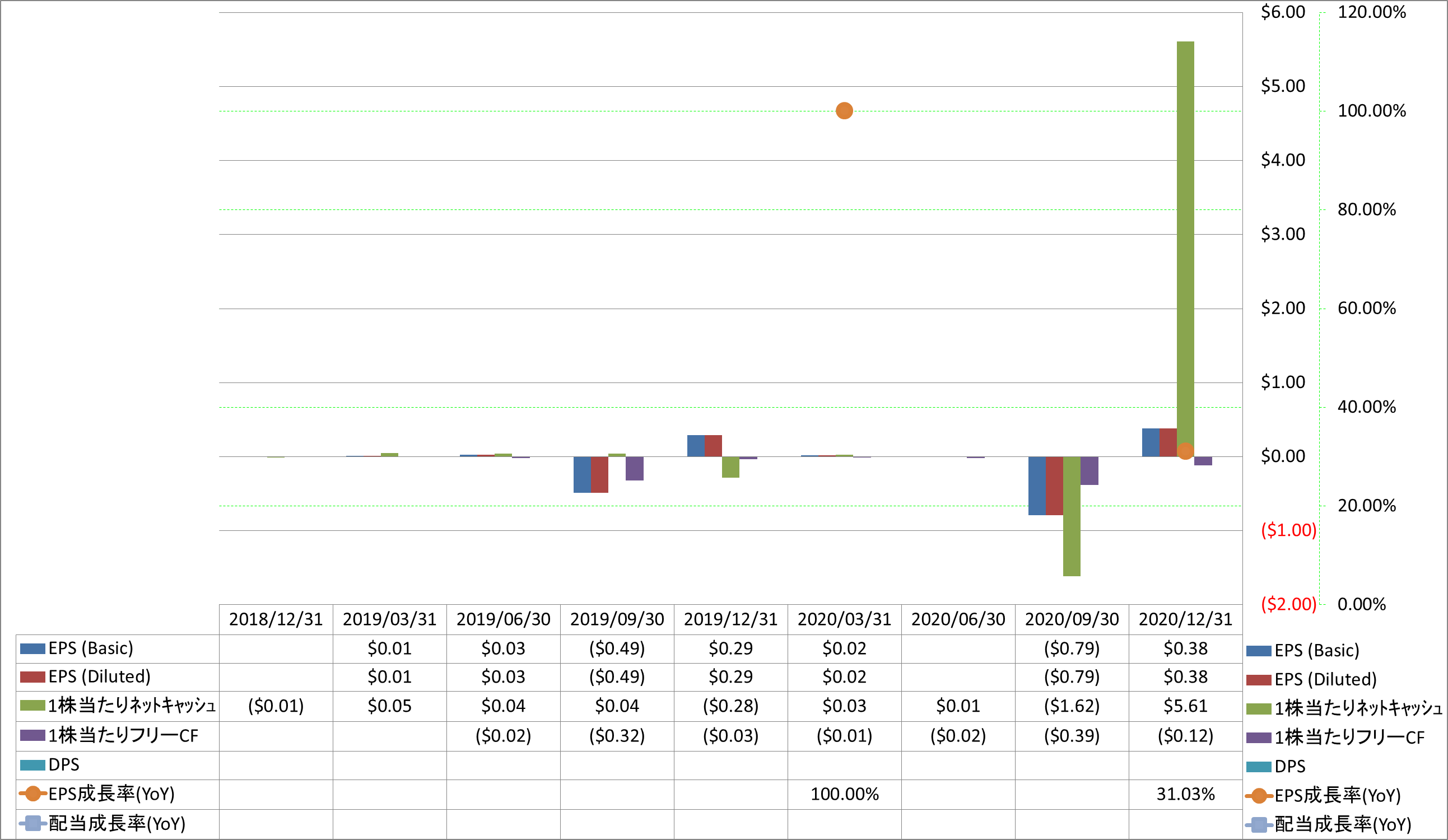Screen dimensions: 1448x840
Task: Click the 31.03% EPS growth cell
Action: [1185, 795]
